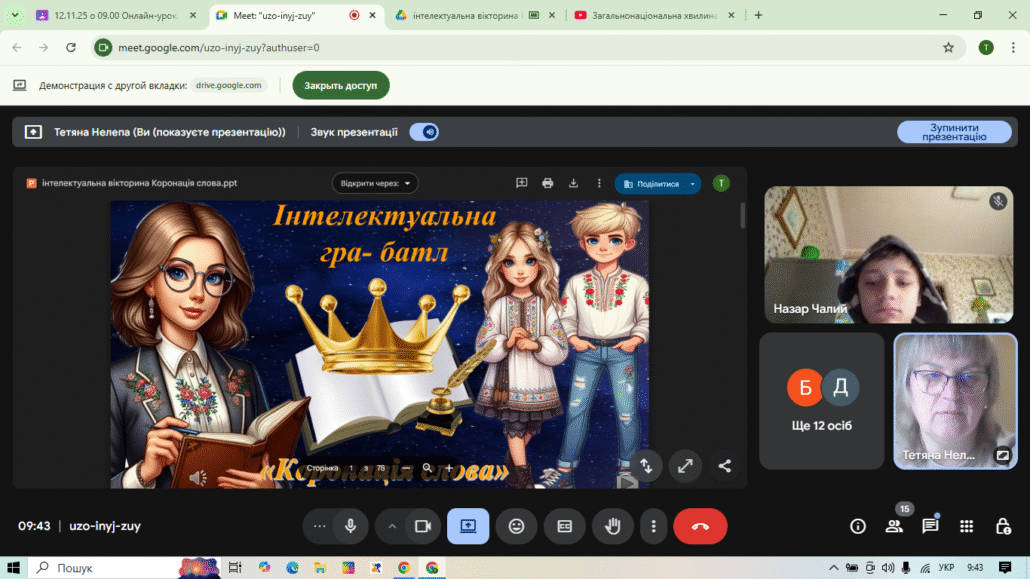Turn on closed captions
1030x579 pixels.
pyautogui.click(x=564, y=526)
